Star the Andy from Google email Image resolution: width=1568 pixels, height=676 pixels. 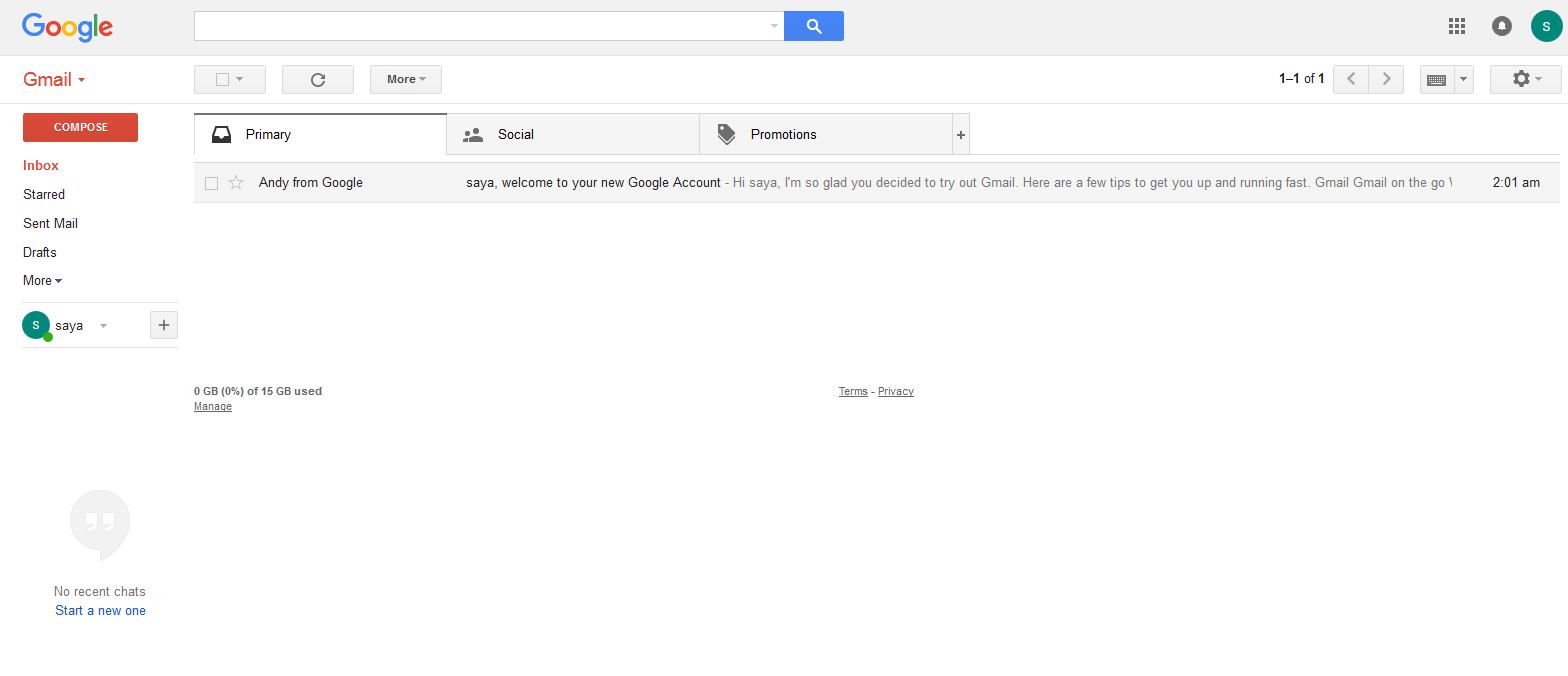click(x=236, y=182)
